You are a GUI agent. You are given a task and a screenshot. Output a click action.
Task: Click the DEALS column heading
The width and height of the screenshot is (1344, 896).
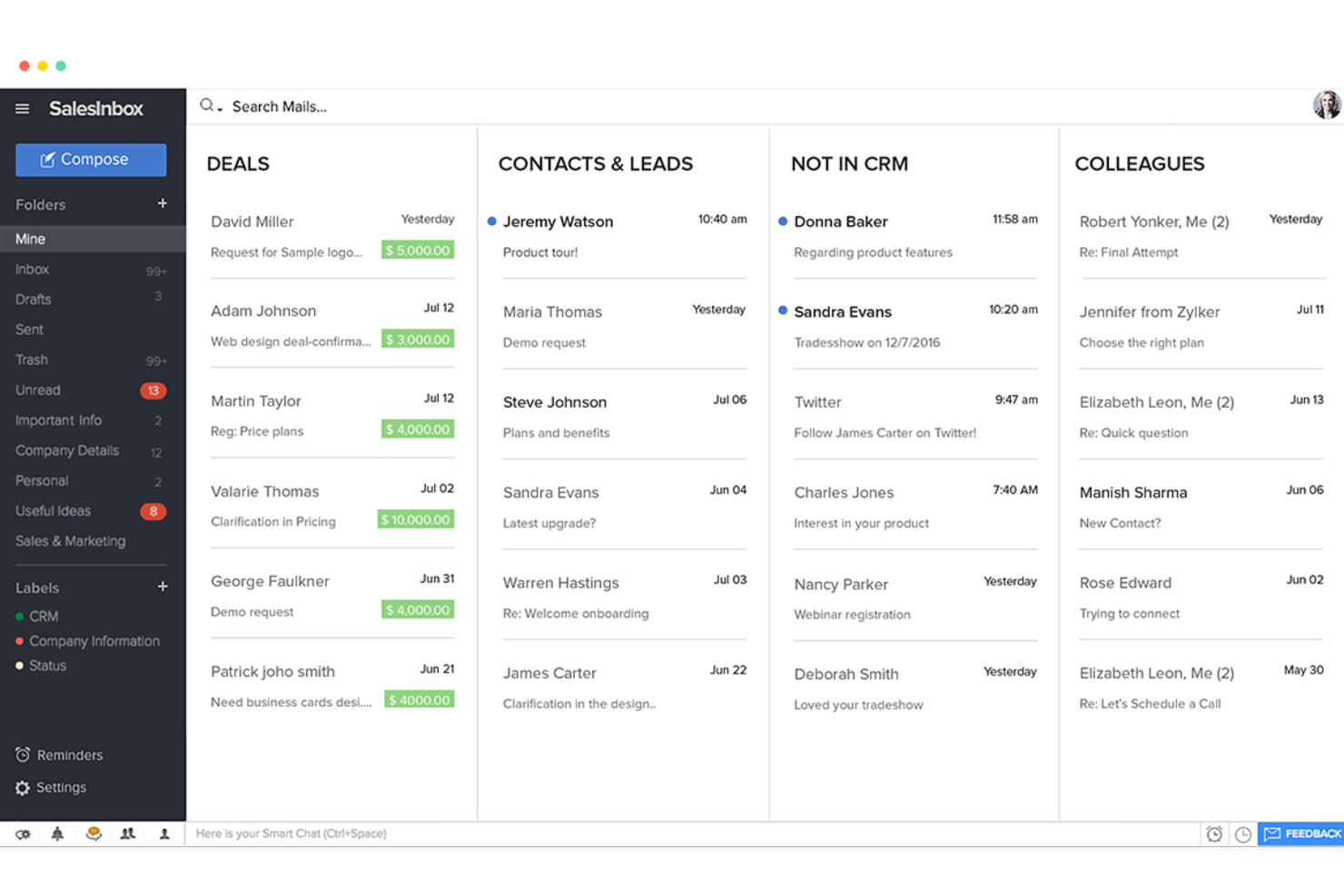coord(238,164)
